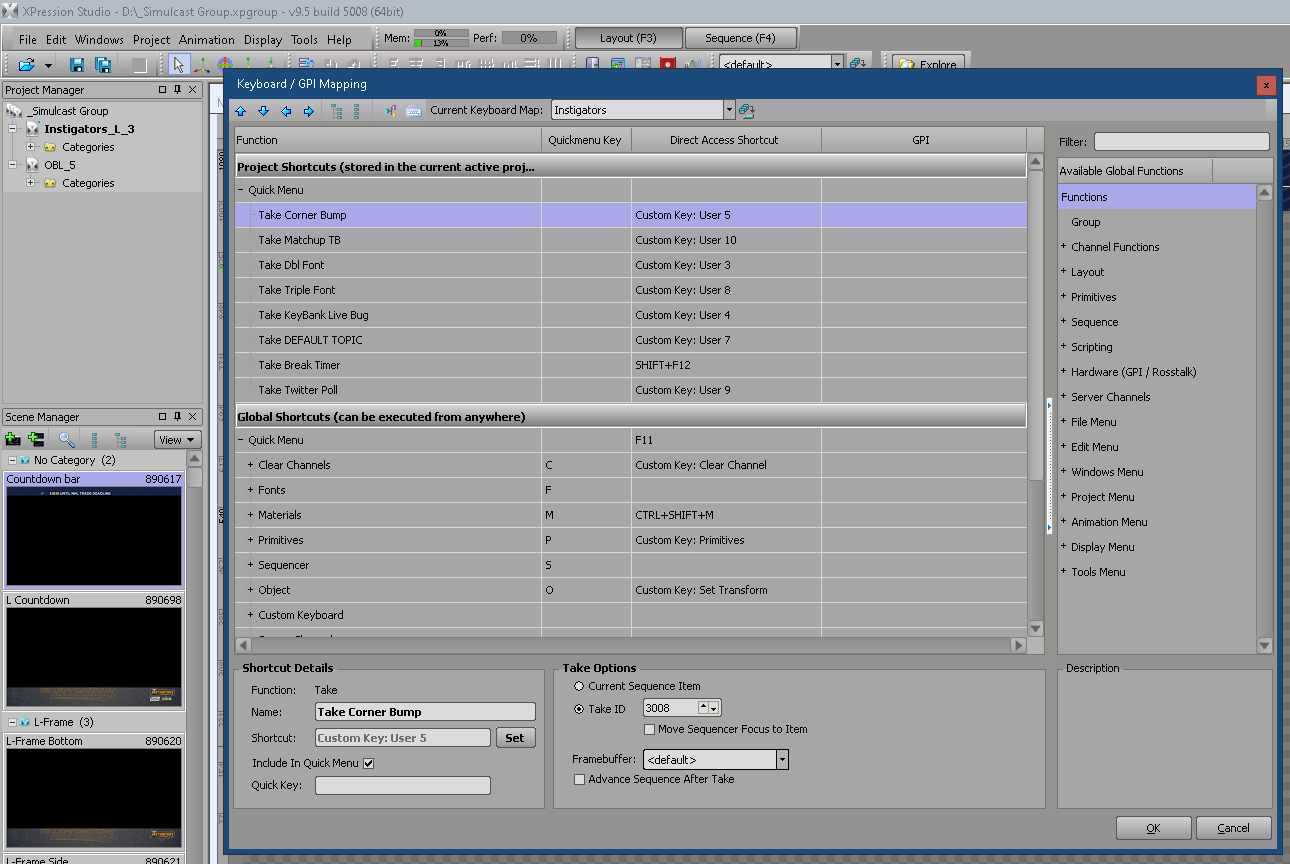Click OK to confirm keyboard mapping
The width and height of the screenshot is (1290, 864).
pyautogui.click(x=1153, y=828)
